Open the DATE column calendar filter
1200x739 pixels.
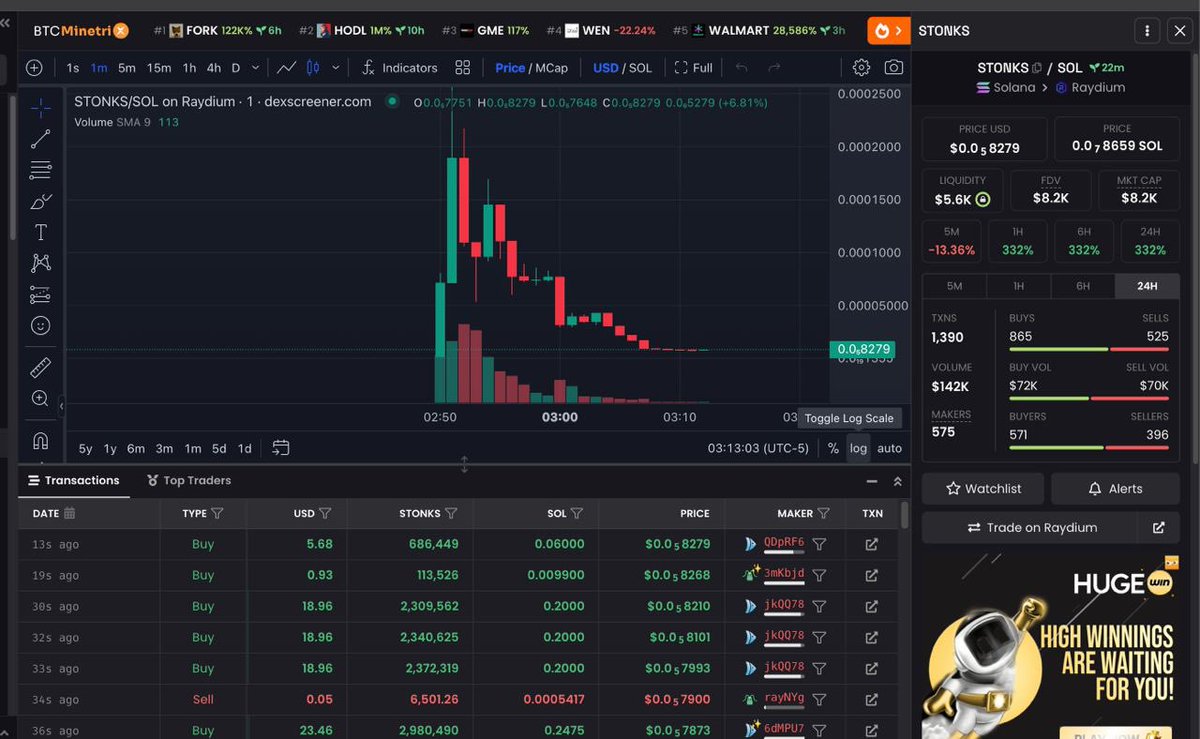click(69, 513)
